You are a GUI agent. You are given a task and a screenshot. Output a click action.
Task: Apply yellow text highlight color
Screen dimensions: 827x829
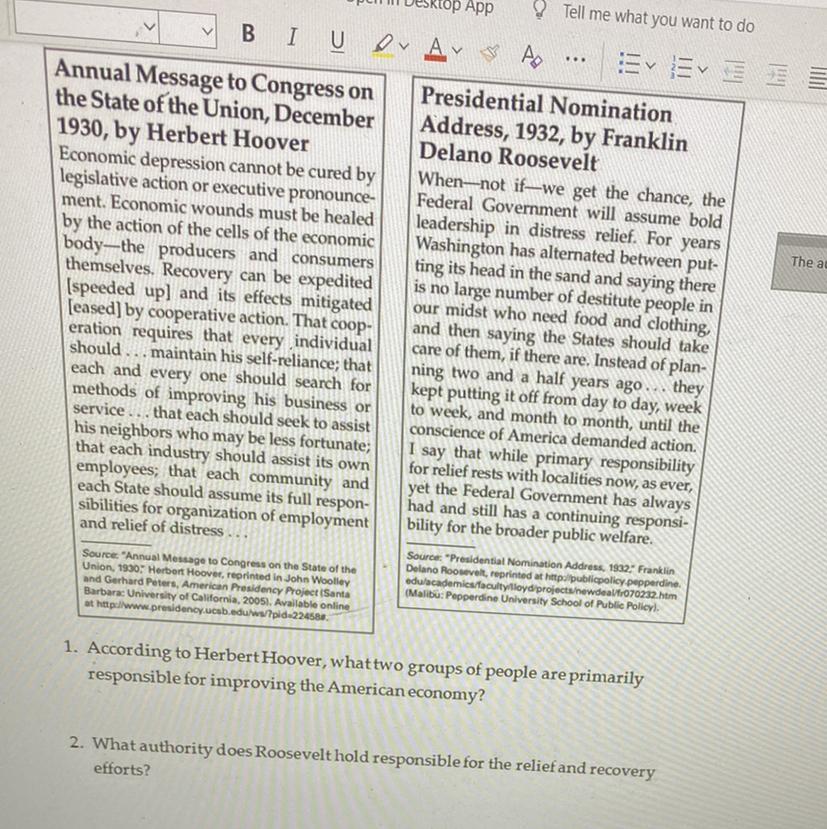click(383, 45)
